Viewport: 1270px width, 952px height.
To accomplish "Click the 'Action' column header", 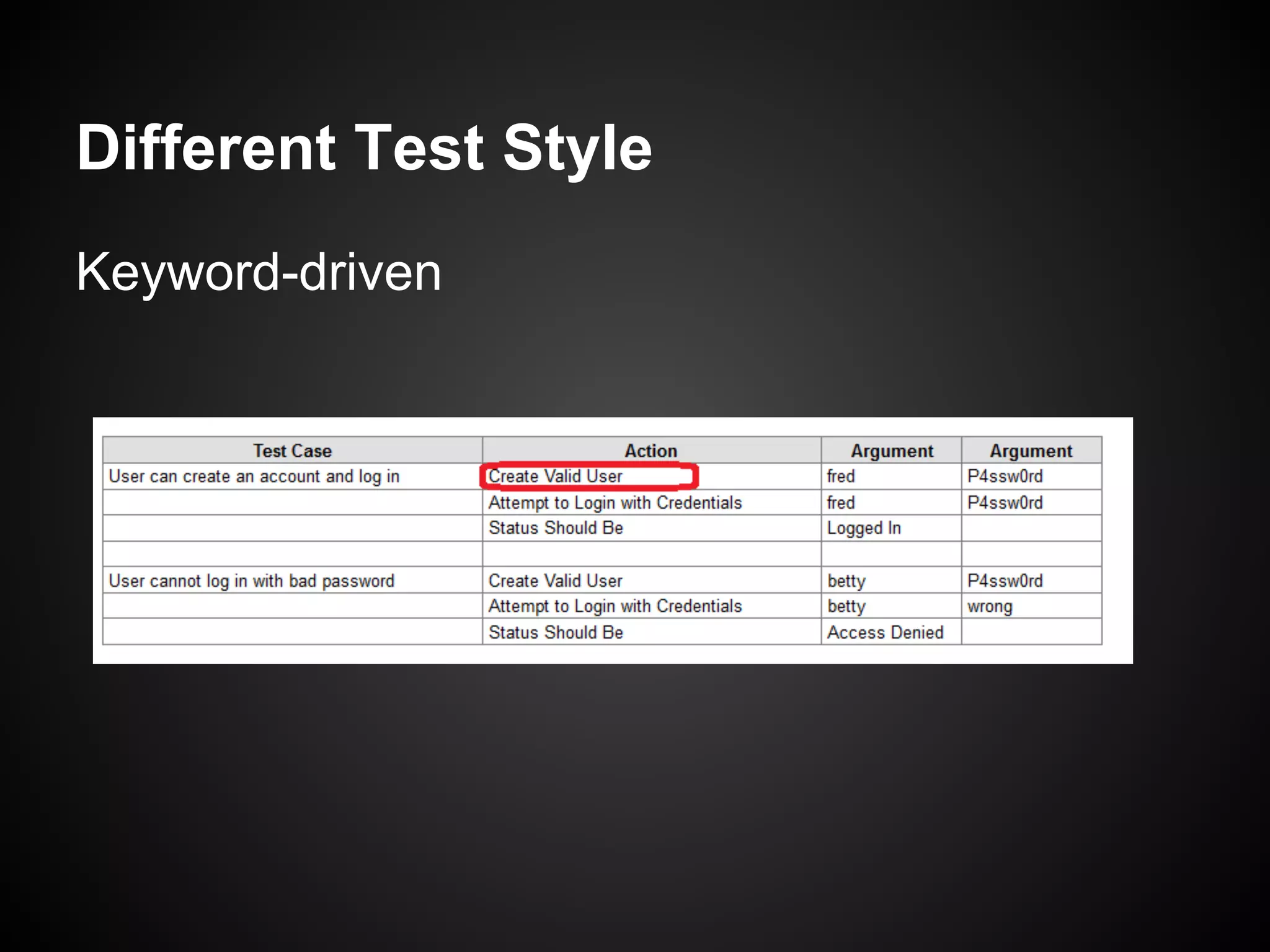I will tap(651, 451).
